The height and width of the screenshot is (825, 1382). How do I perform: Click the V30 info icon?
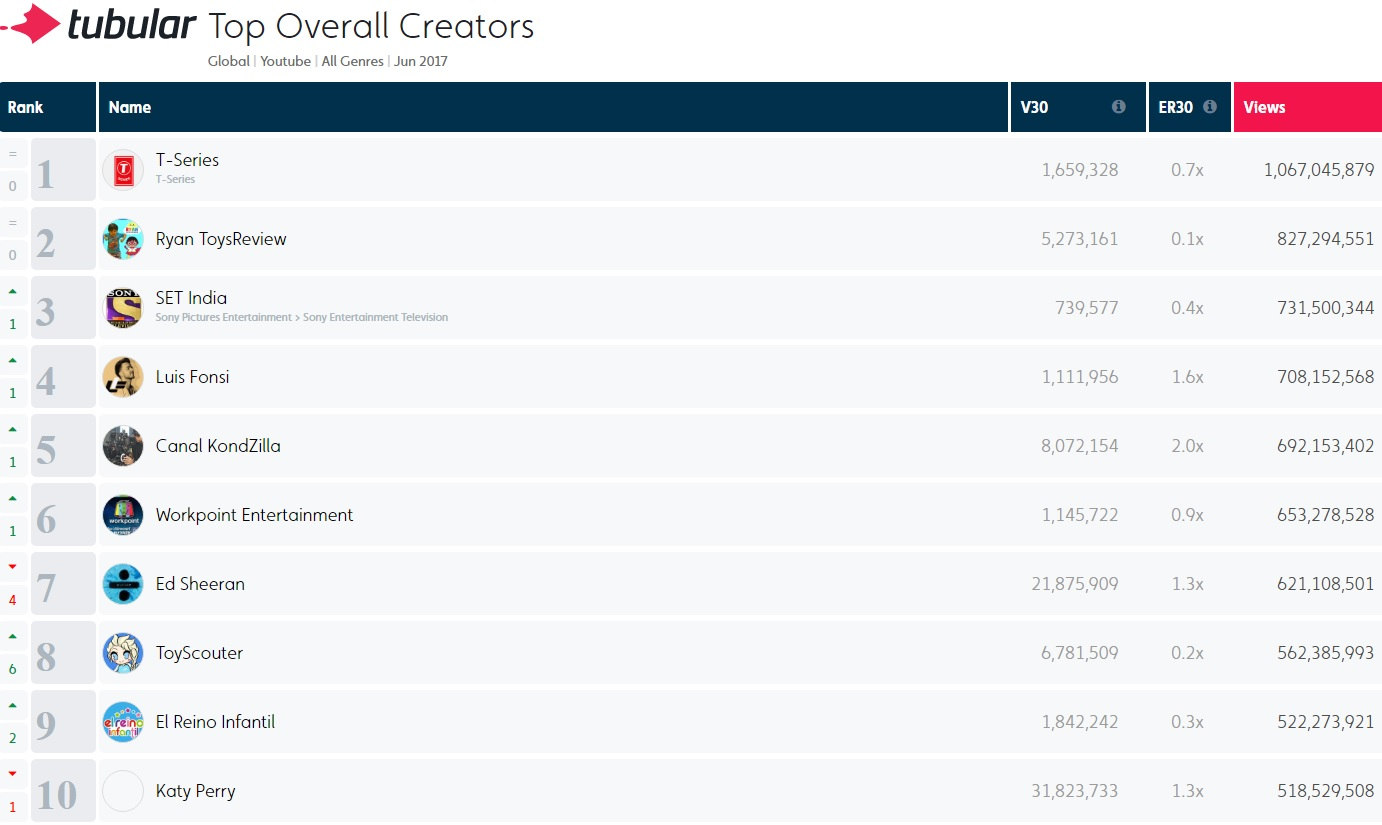pos(1118,107)
